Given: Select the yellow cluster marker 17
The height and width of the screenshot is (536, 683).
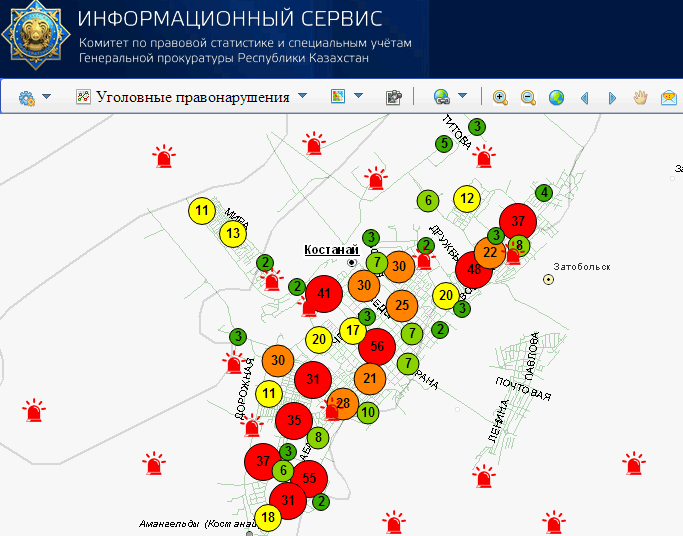Looking at the screenshot, I should (353, 330).
